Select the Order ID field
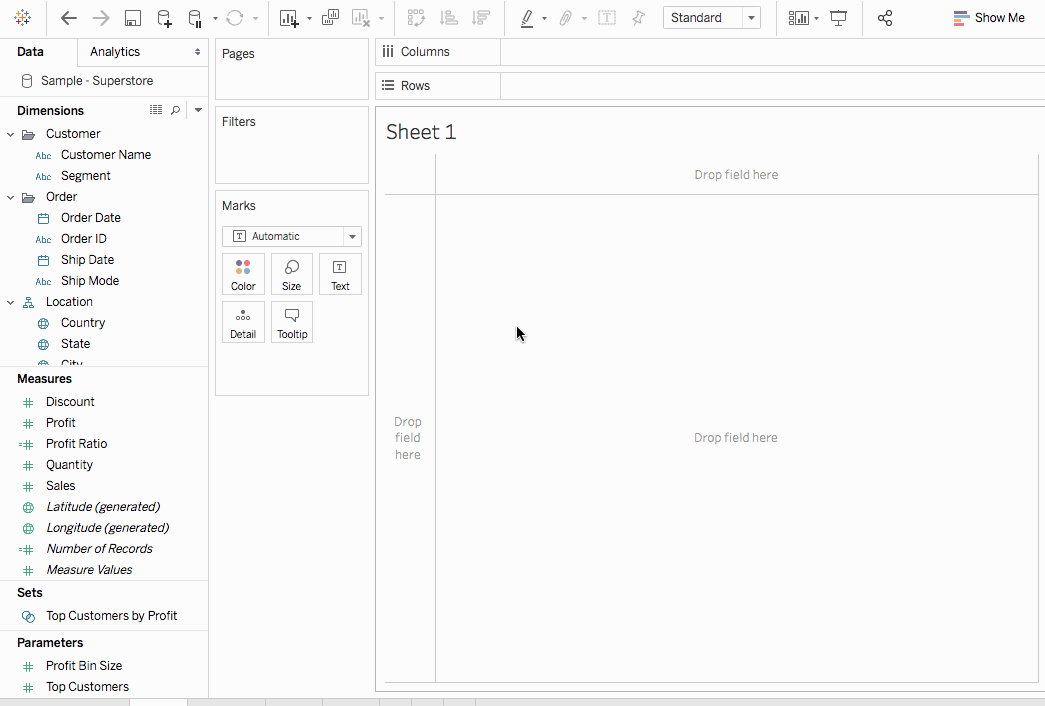 pos(84,239)
